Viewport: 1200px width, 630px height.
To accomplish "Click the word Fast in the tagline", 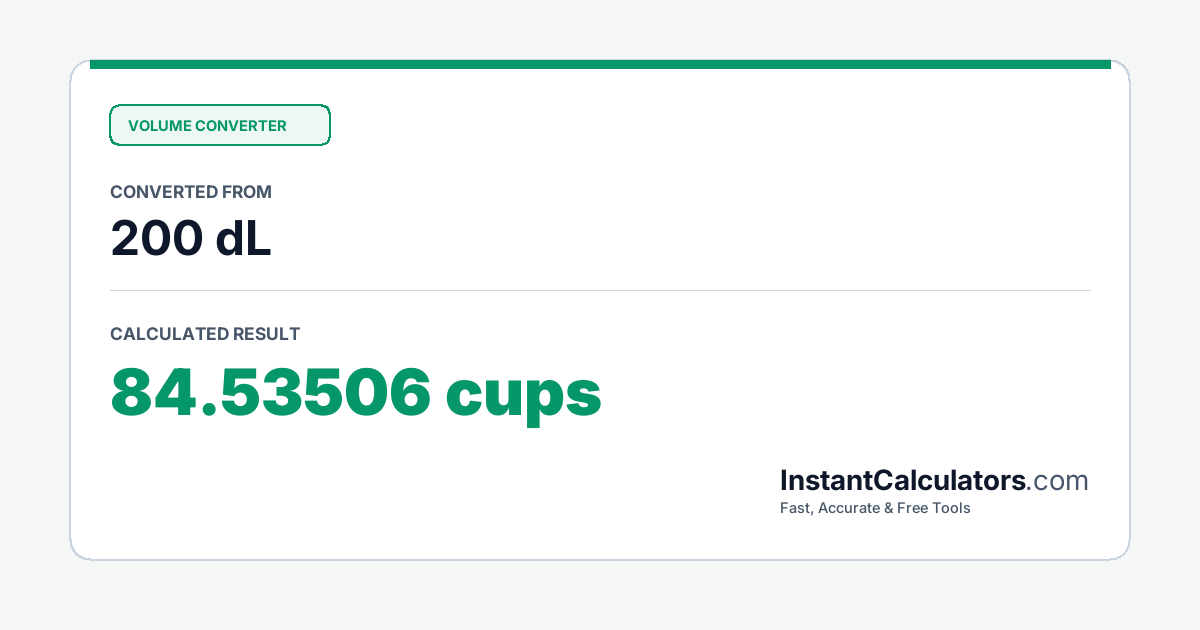I will pos(795,508).
